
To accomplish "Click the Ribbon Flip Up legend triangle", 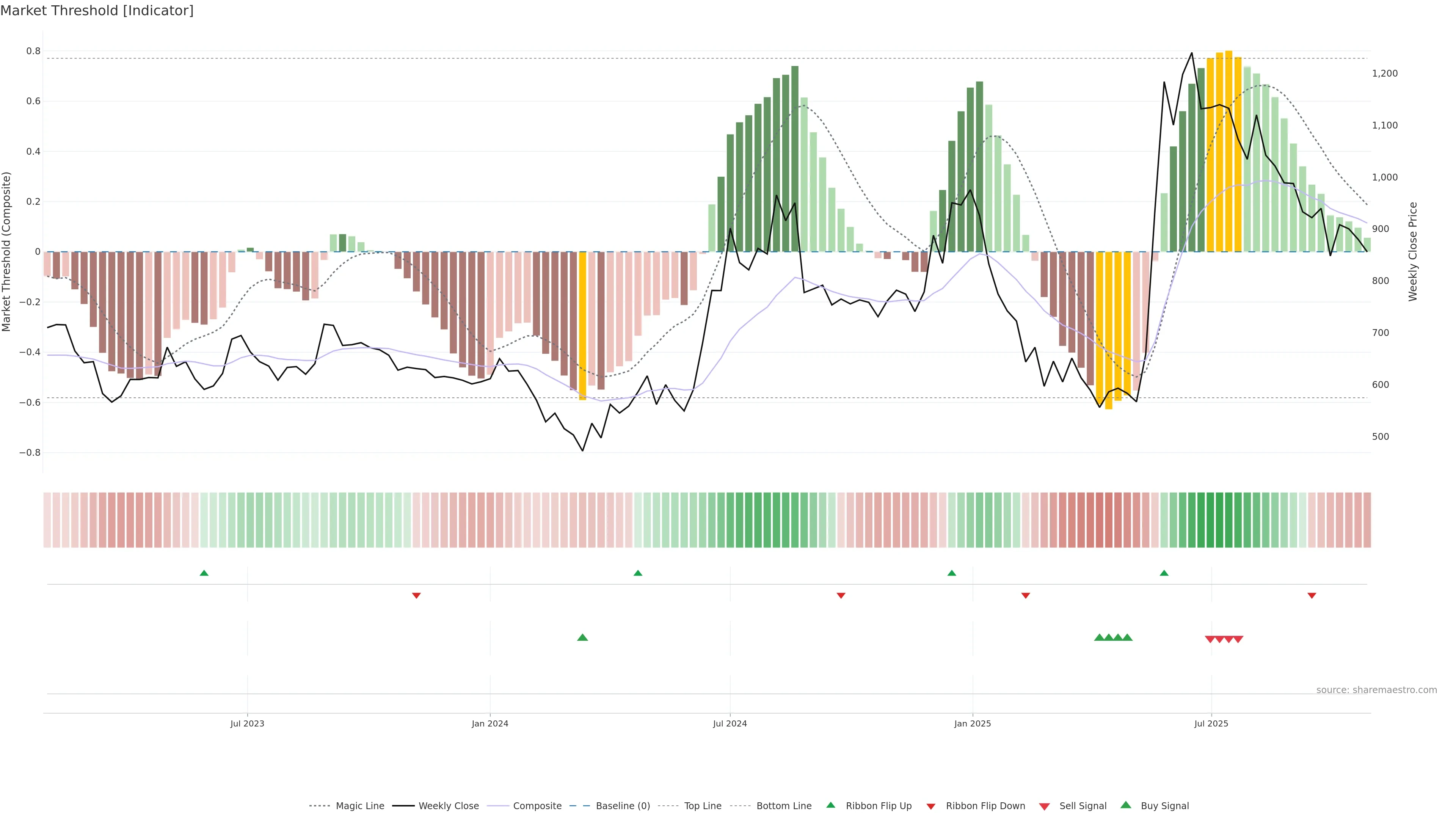I will 830,805.
